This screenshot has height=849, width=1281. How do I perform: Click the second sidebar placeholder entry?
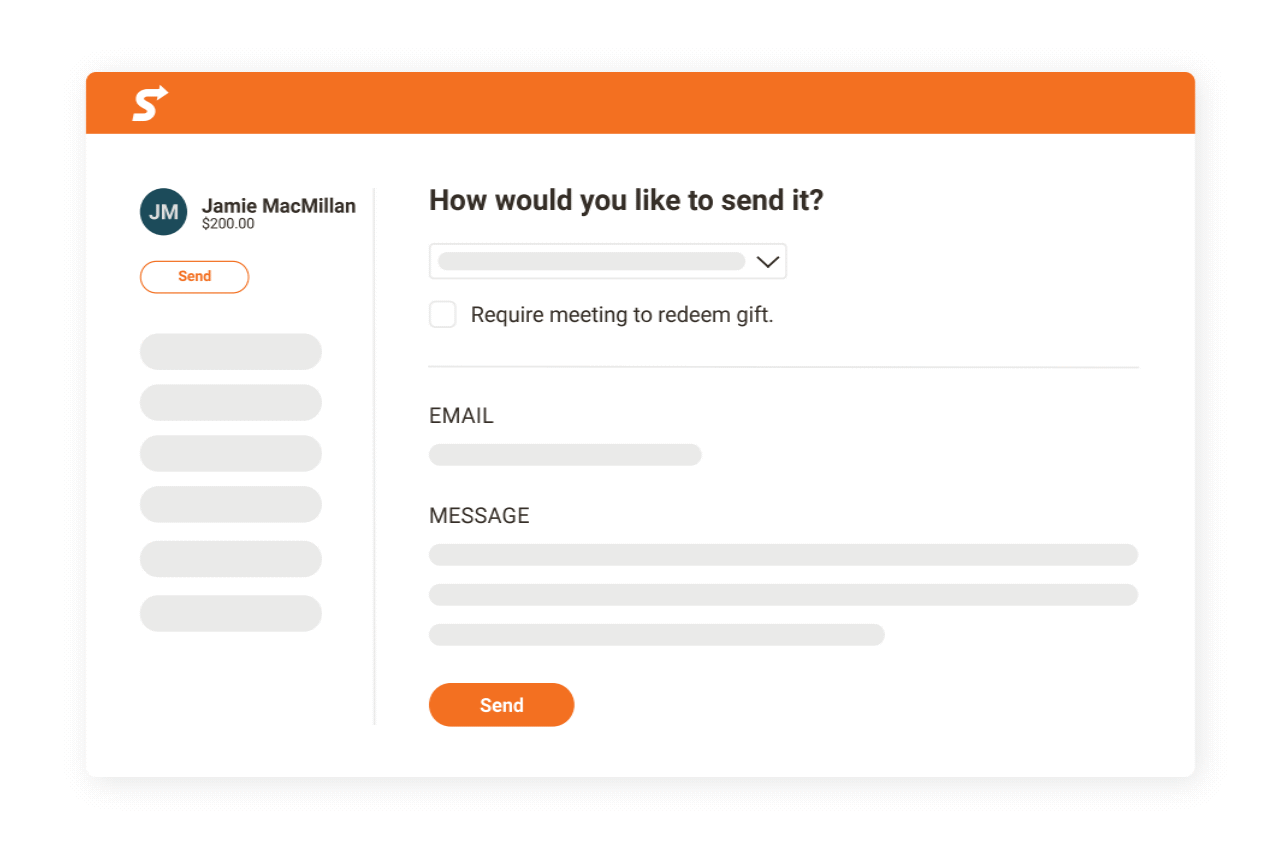click(x=230, y=402)
